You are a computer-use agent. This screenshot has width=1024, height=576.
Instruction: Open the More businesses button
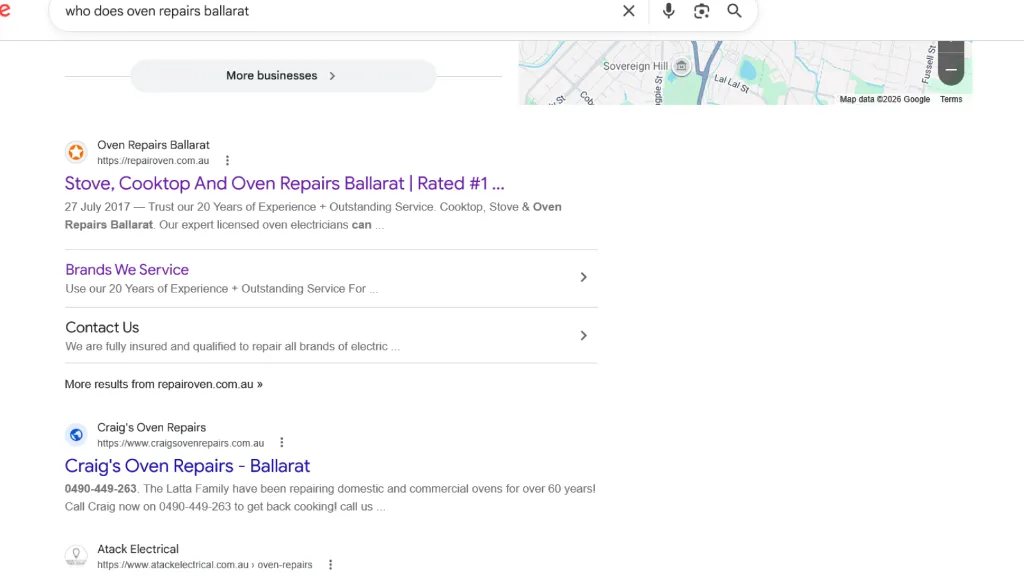click(283, 76)
